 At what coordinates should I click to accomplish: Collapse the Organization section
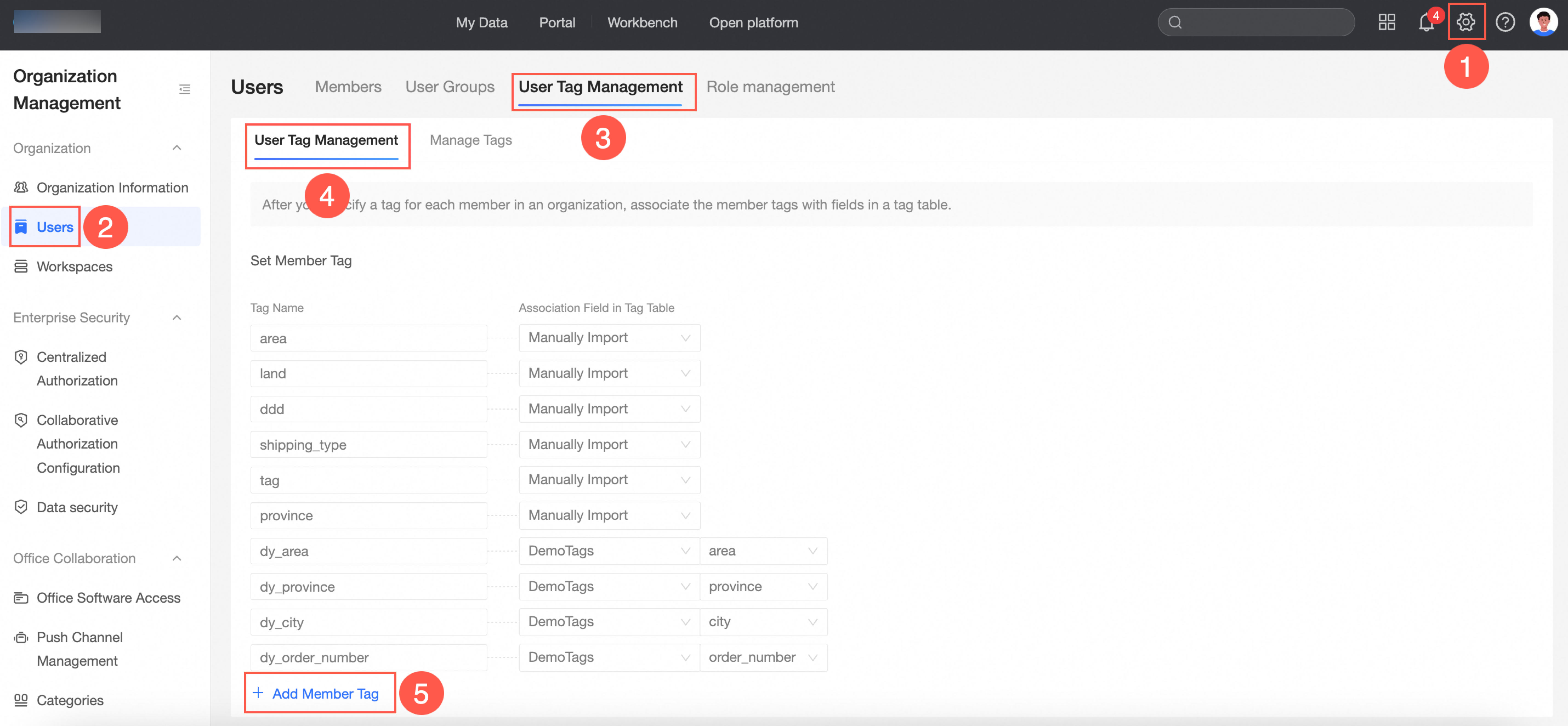click(177, 148)
